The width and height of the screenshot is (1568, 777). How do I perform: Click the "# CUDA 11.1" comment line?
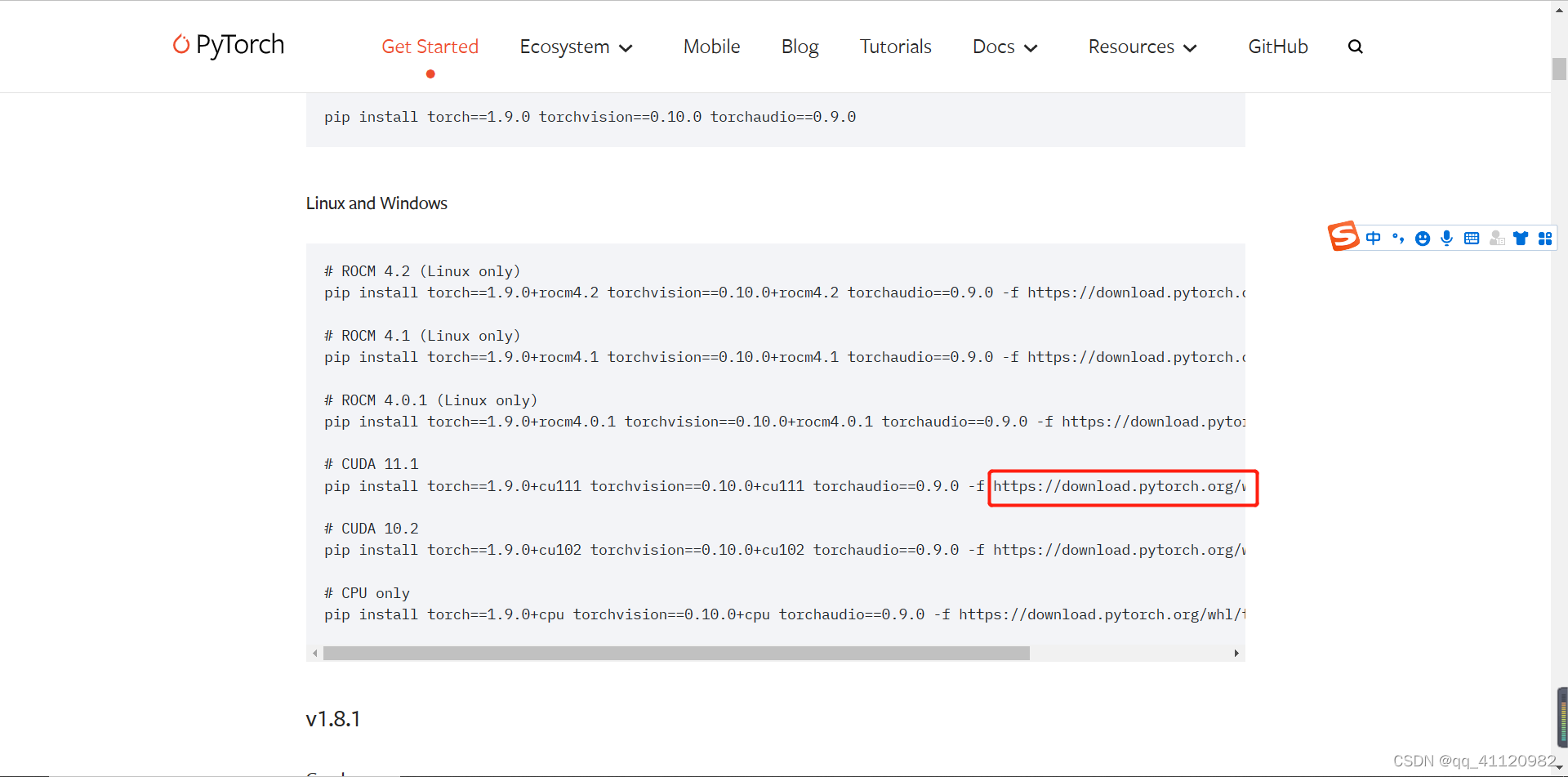372,464
